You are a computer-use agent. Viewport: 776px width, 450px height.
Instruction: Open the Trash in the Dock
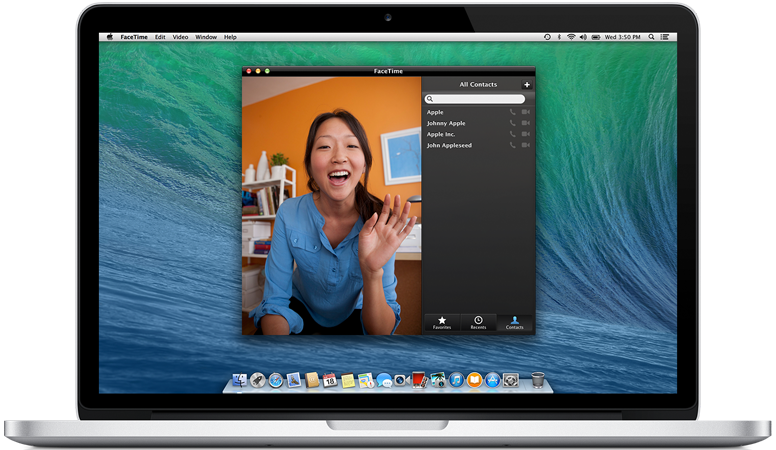point(538,380)
